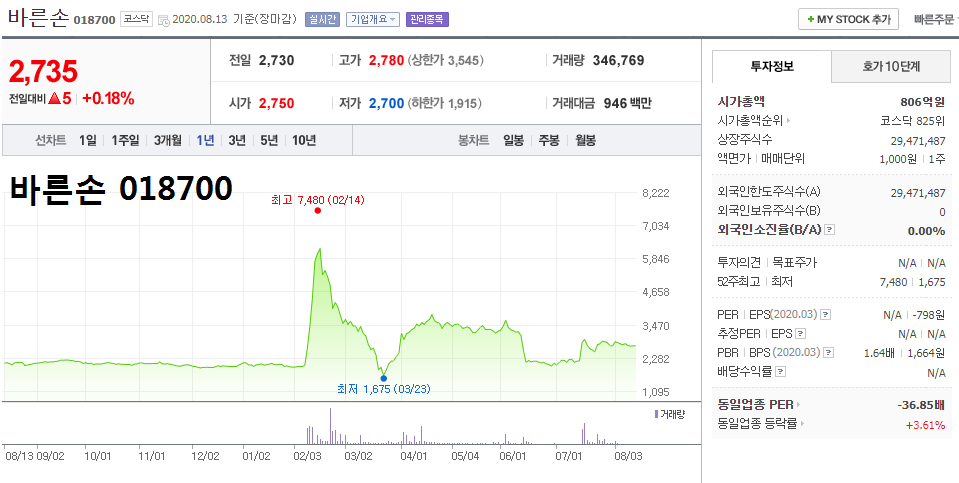The height and width of the screenshot is (483, 959).
Task: Open the 빠른주문 menu
Action: point(936,20)
